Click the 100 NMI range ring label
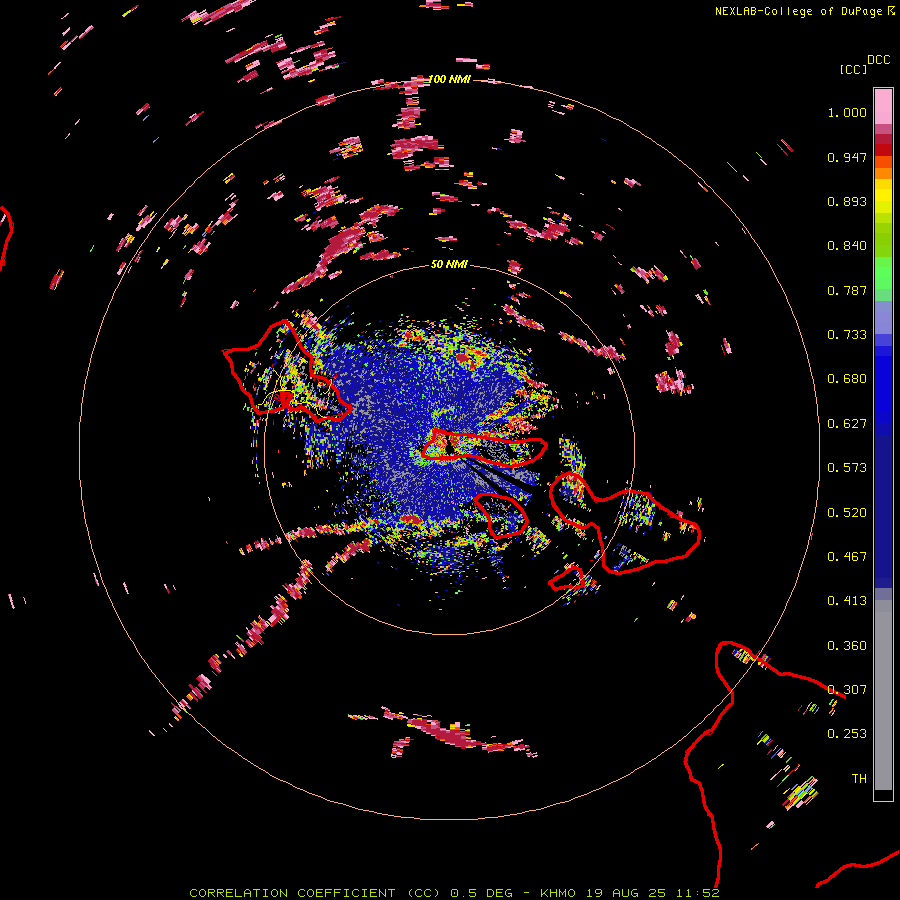This screenshot has height=900, width=900. 449,79
